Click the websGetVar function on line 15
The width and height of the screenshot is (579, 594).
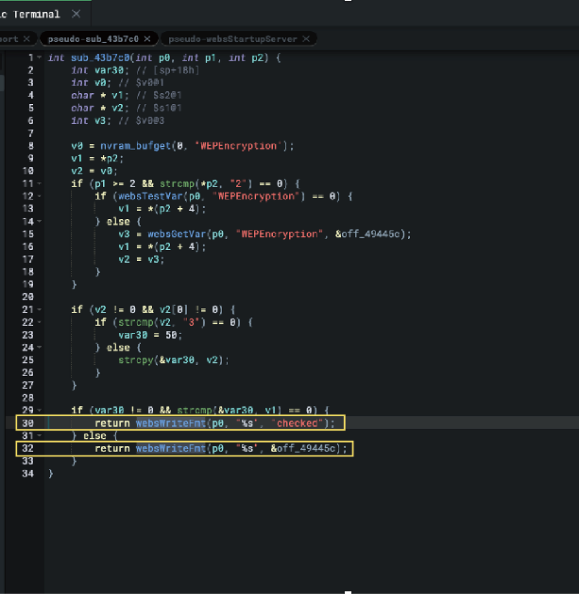pos(177,234)
